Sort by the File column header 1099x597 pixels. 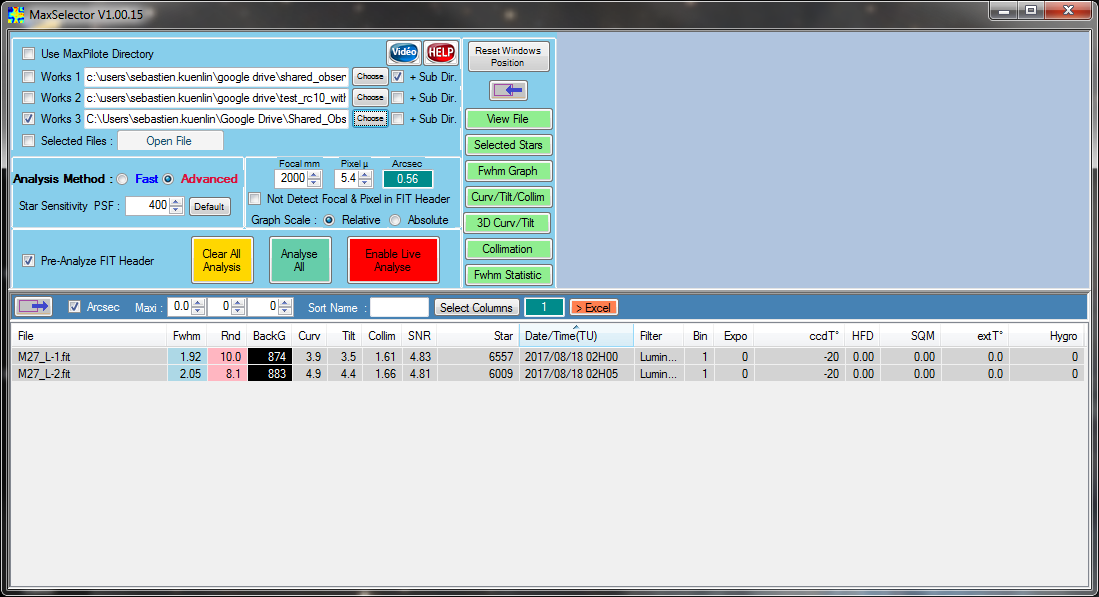pos(90,336)
